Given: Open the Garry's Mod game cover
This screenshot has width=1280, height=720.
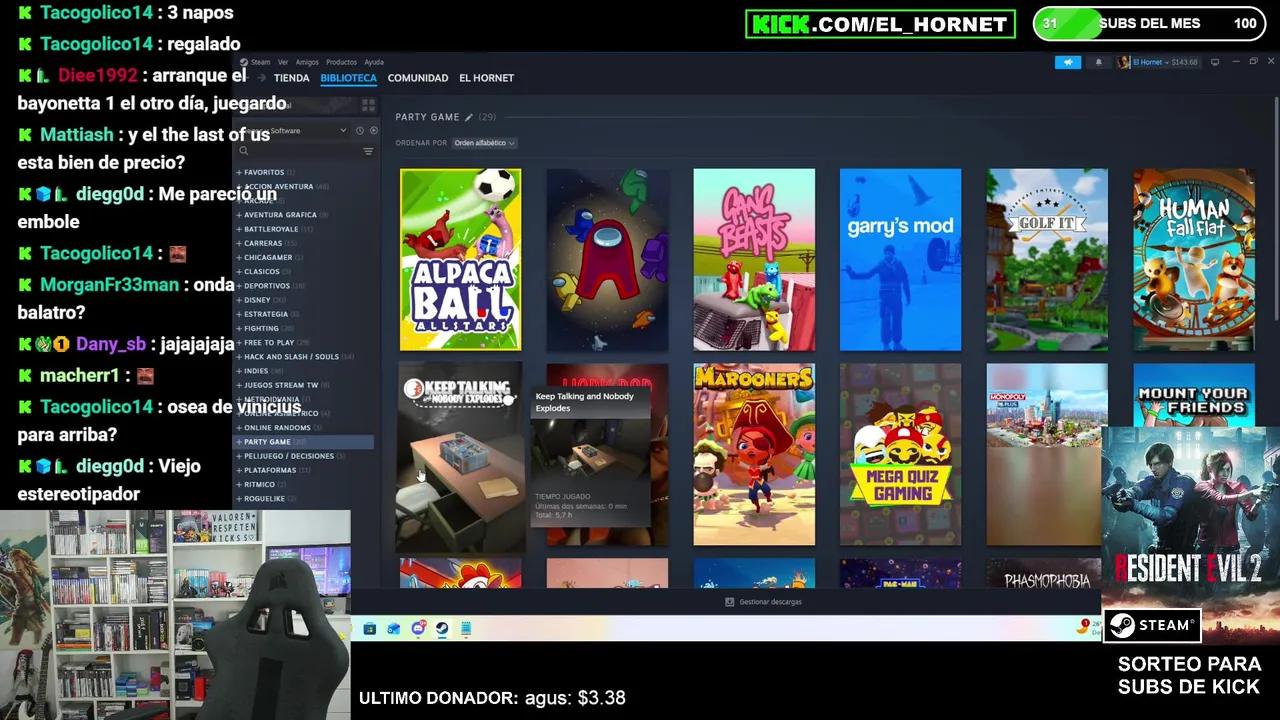Looking at the screenshot, I should click(x=900, y=260).
